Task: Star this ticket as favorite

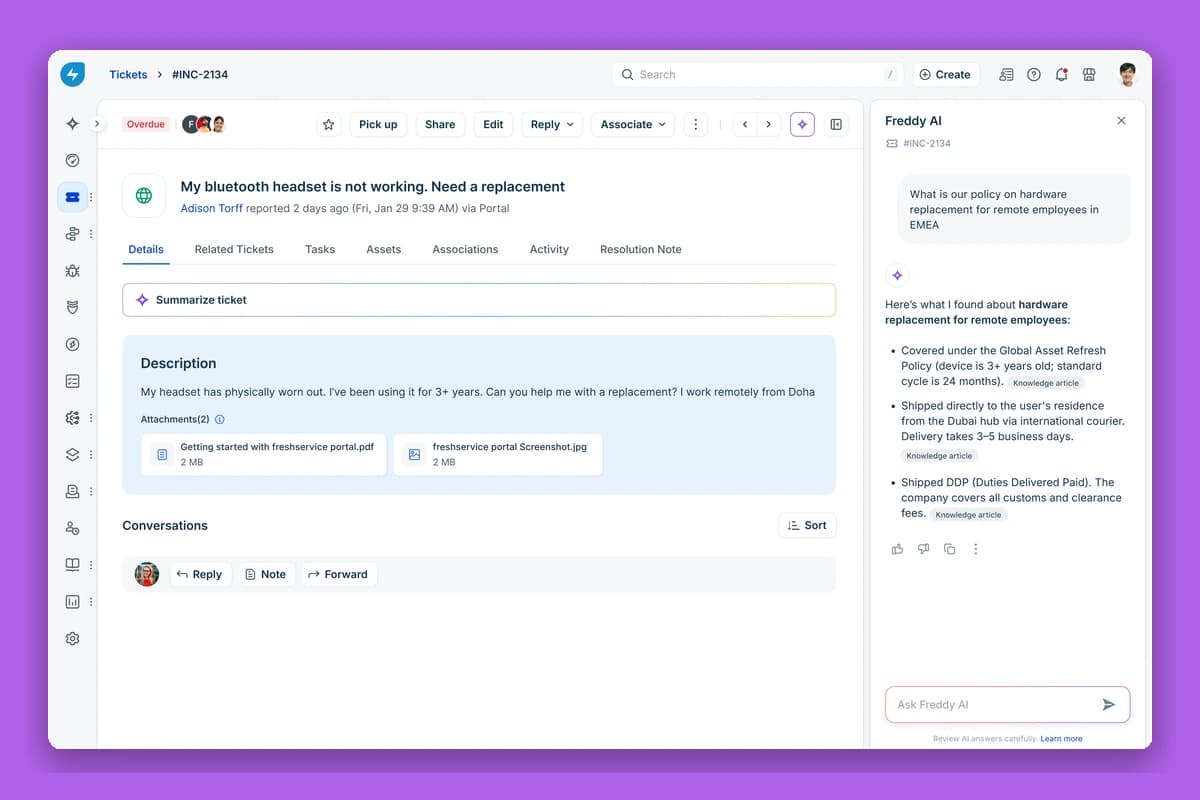Action: click(328, 124)
